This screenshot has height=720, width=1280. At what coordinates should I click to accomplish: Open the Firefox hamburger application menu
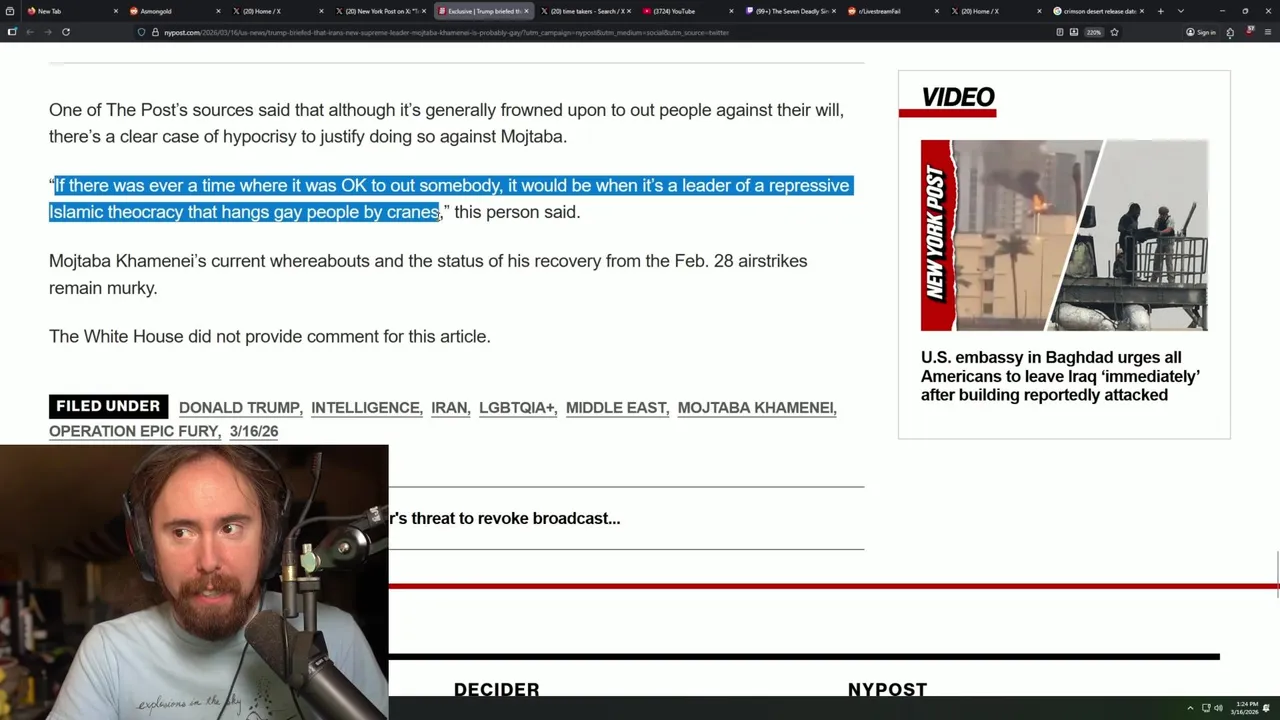1268,32
